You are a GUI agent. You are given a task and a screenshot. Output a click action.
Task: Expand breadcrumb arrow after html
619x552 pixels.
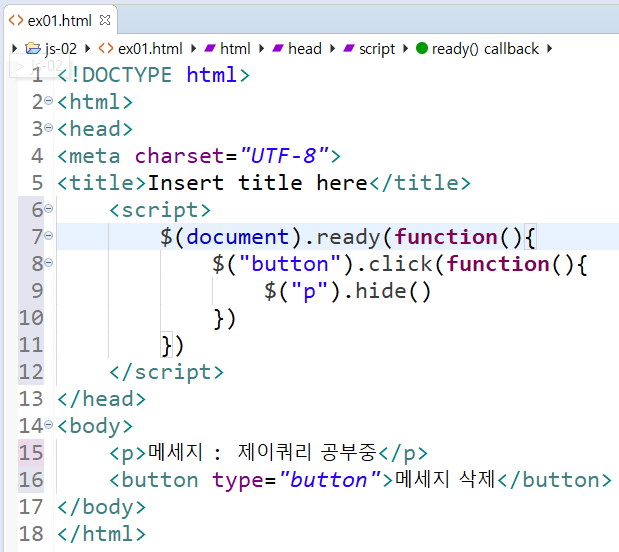(261, 49)
